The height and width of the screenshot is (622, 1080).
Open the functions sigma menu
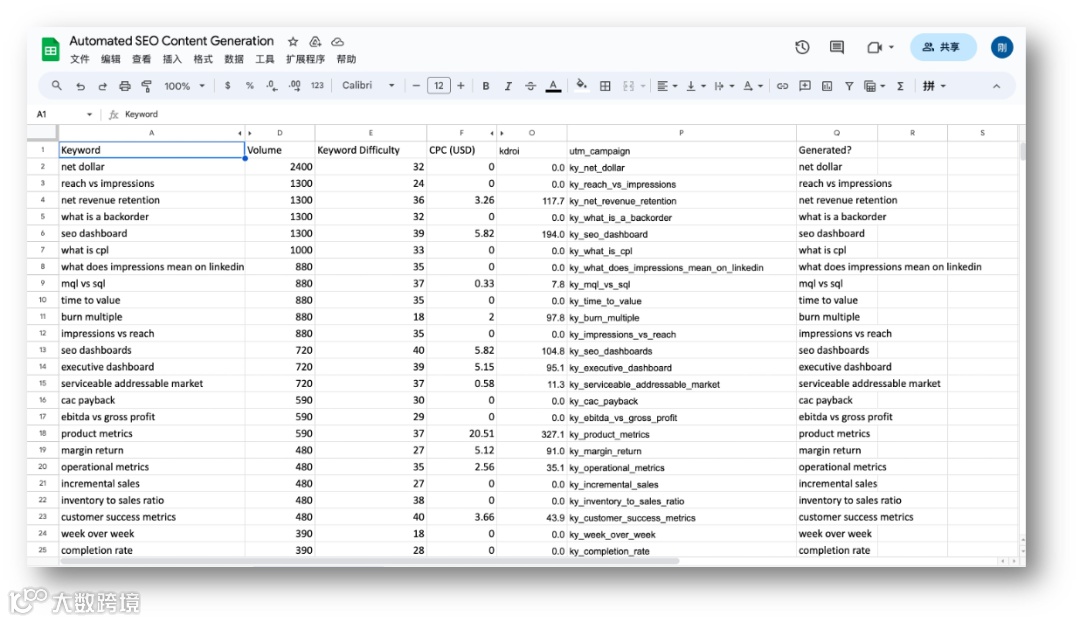click(900, 86)
